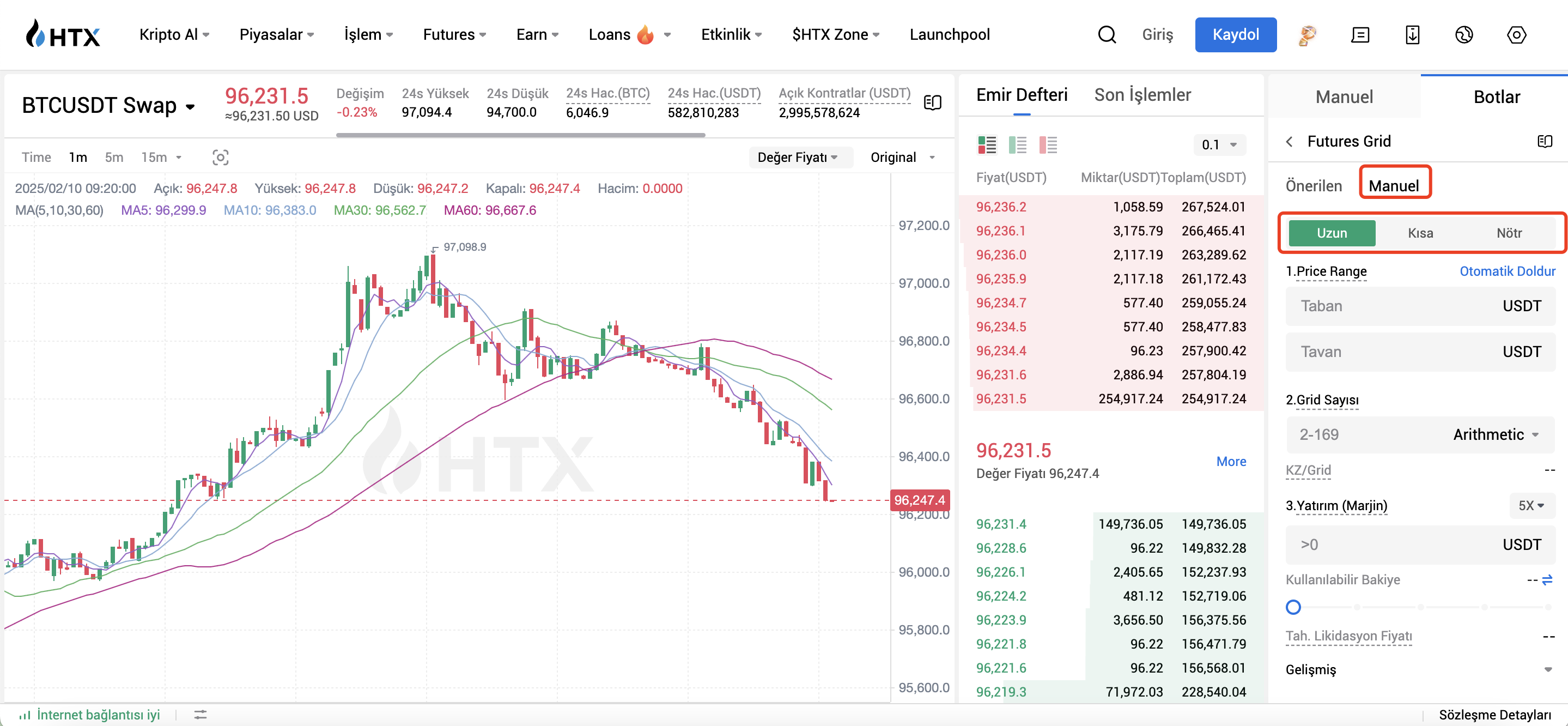Open the hexagon settings icon
The height and width of the screenshot is (726, 1568).
pyautogui.click(x=1516, y=35)
